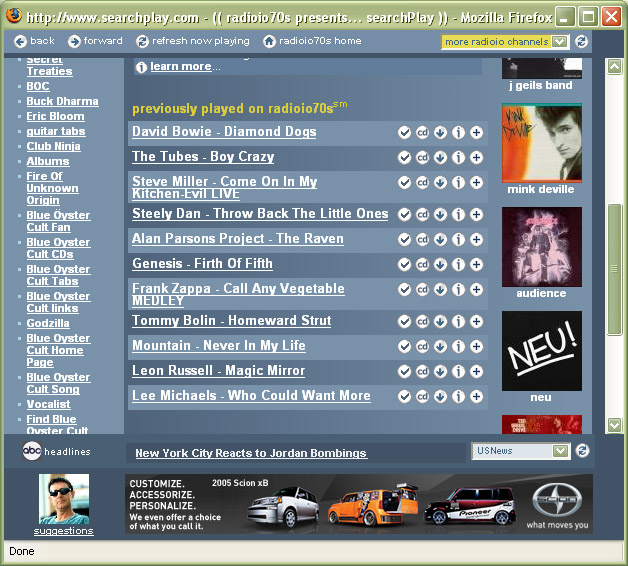This screenshot has width=628, height=566.
Task: Open radioio70s home from the toolbar
Action: tap(312, 41)
